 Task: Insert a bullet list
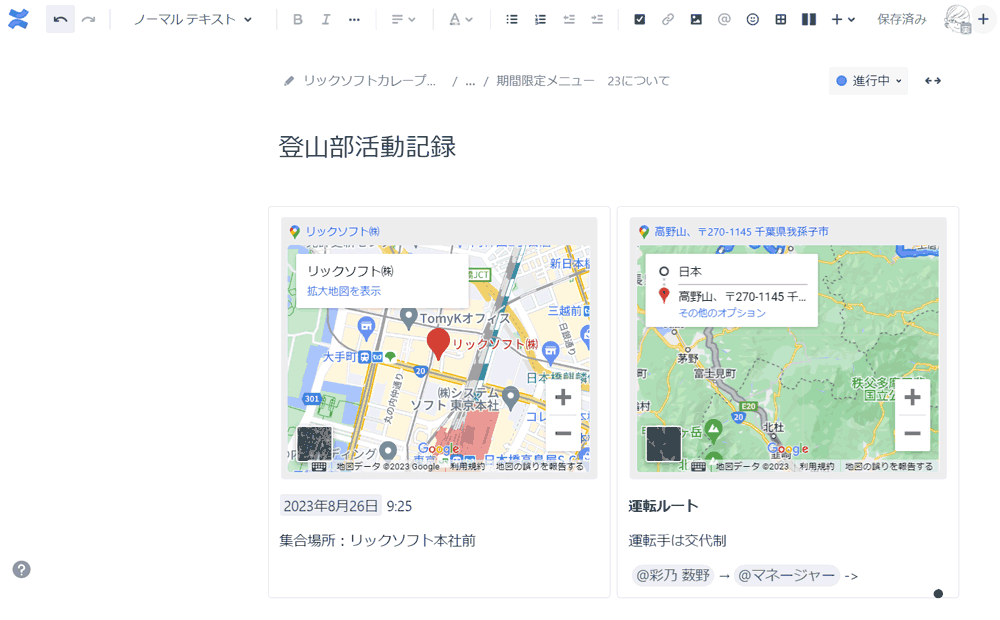511,20
